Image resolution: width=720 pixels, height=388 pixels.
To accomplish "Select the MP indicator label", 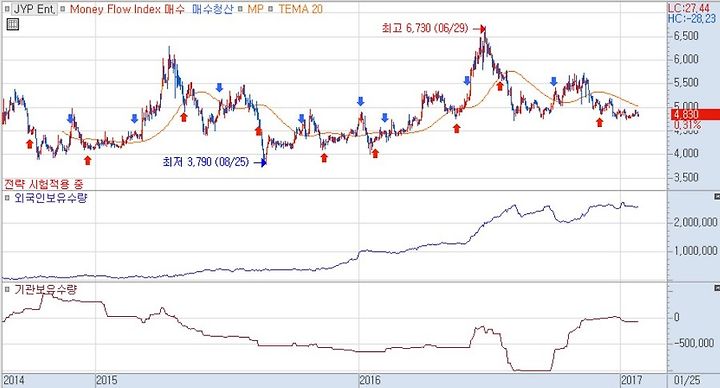I will coord(255,9).
